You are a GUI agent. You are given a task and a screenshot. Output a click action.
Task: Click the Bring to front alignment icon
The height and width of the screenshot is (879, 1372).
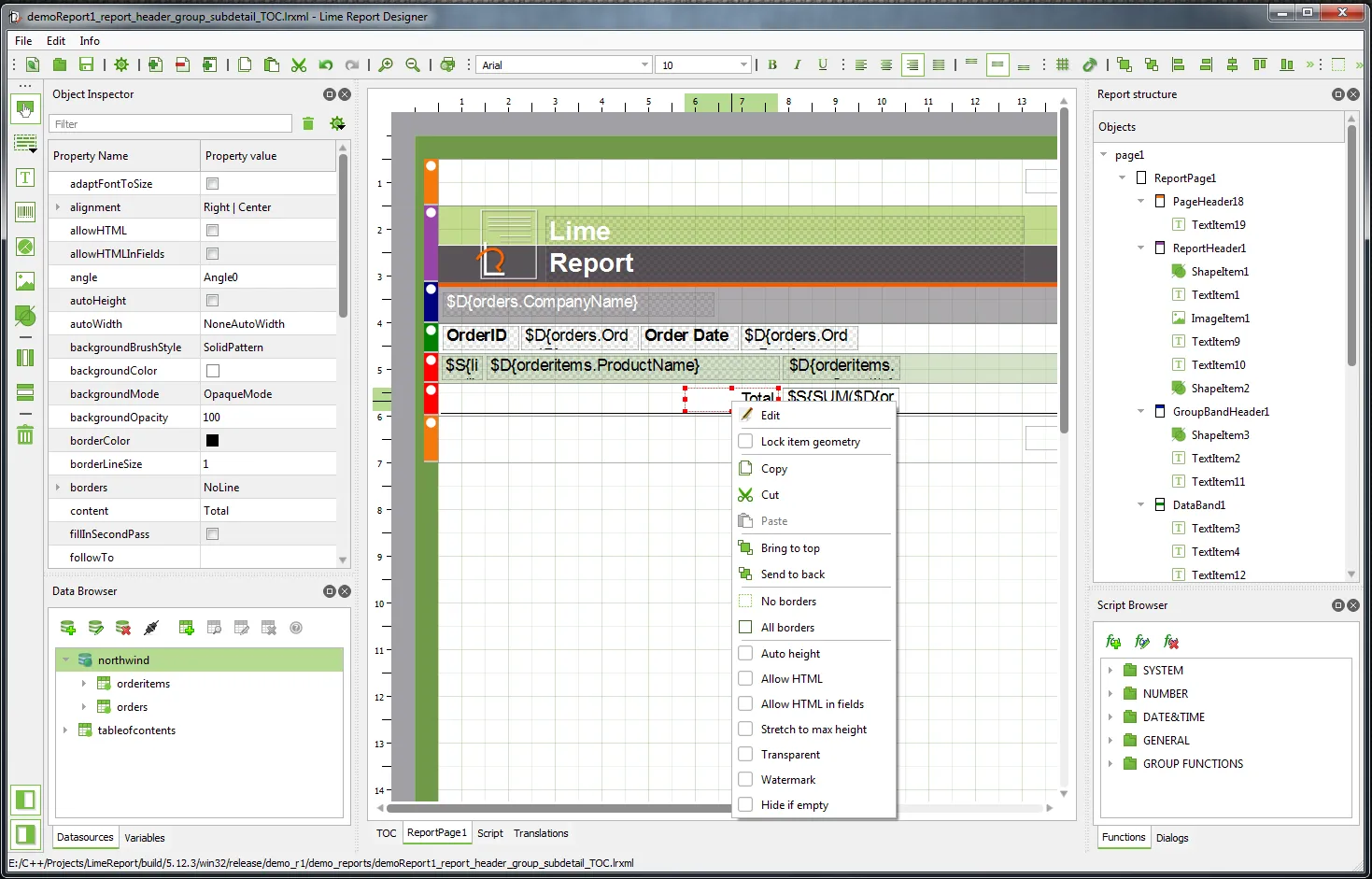(1124, 64)
